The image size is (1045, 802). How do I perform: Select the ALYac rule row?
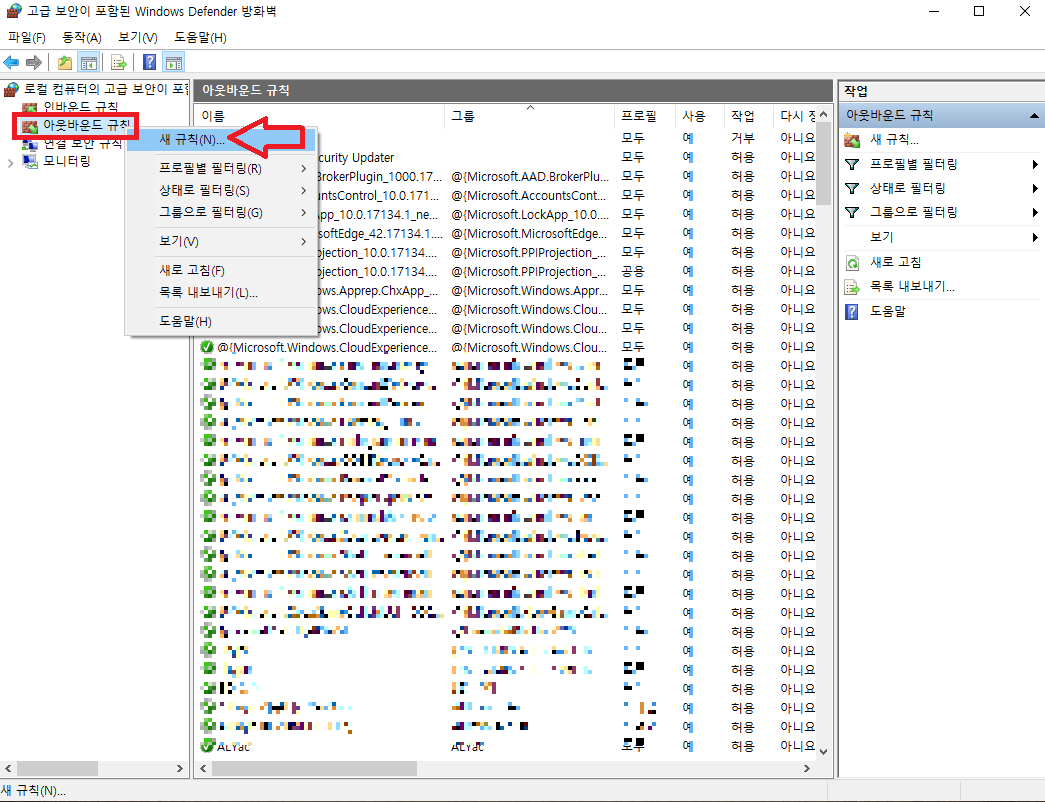507,746
